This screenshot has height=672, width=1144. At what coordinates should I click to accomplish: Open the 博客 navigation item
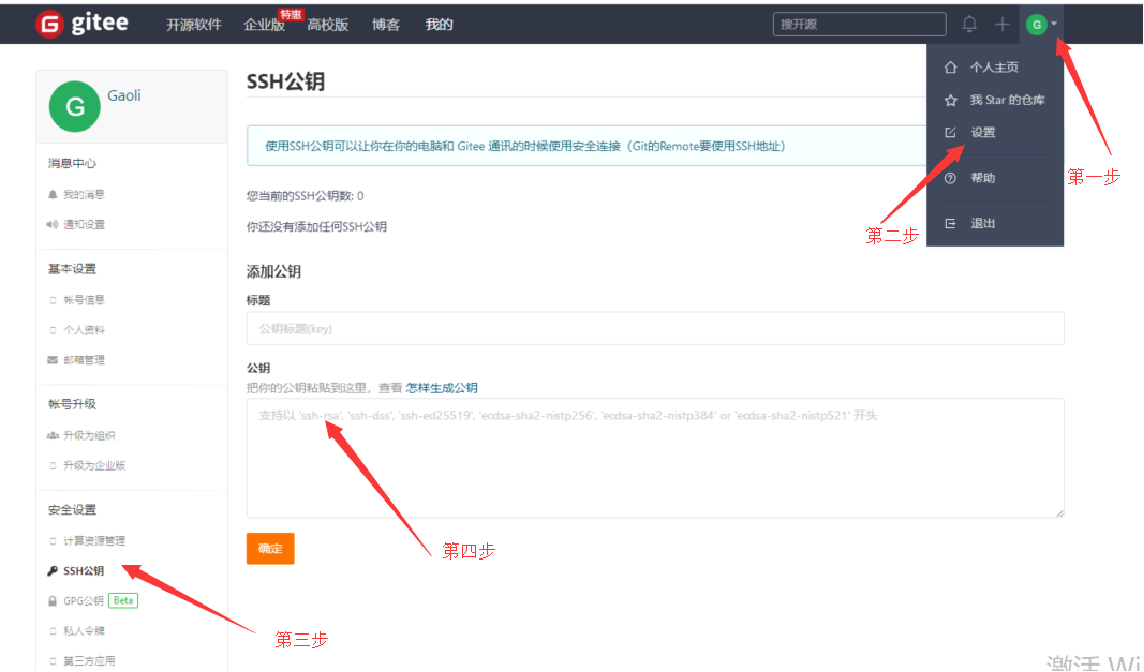point(385,25)
